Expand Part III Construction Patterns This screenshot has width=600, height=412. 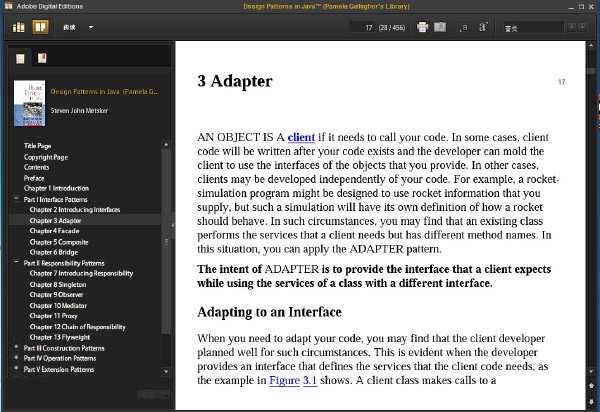[x=16, y=347]
